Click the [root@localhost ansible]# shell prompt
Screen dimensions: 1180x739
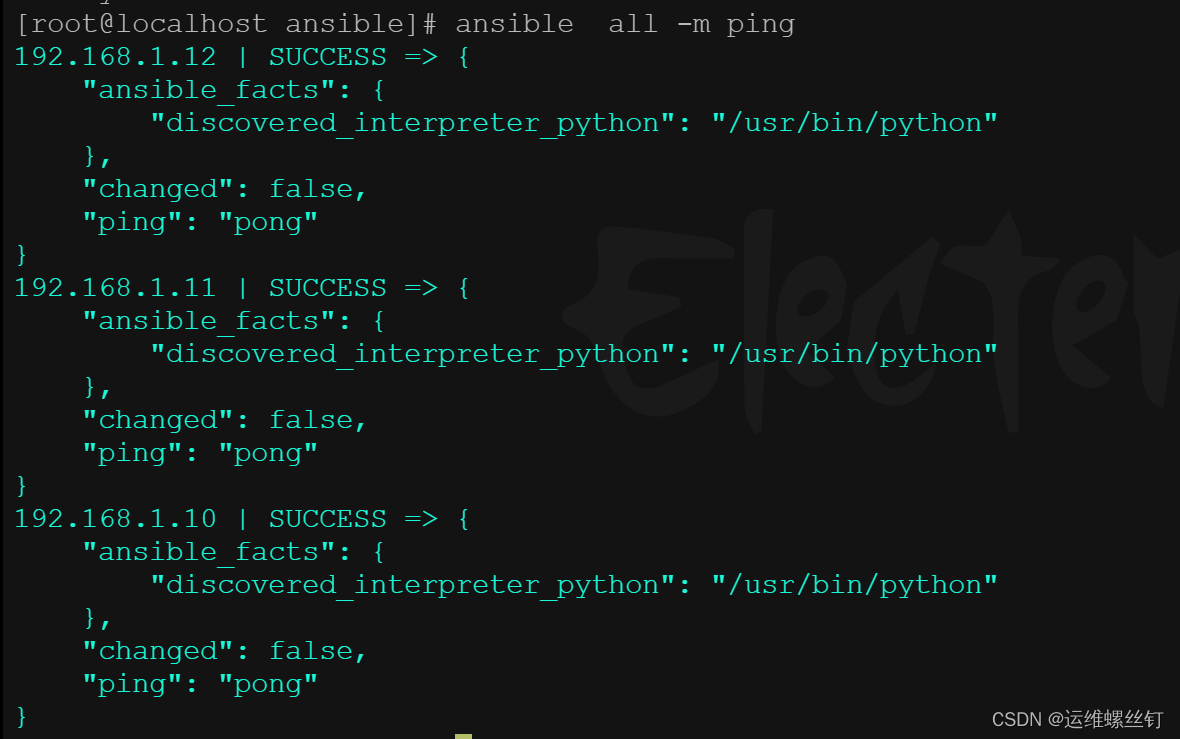(x=227, y=24)
